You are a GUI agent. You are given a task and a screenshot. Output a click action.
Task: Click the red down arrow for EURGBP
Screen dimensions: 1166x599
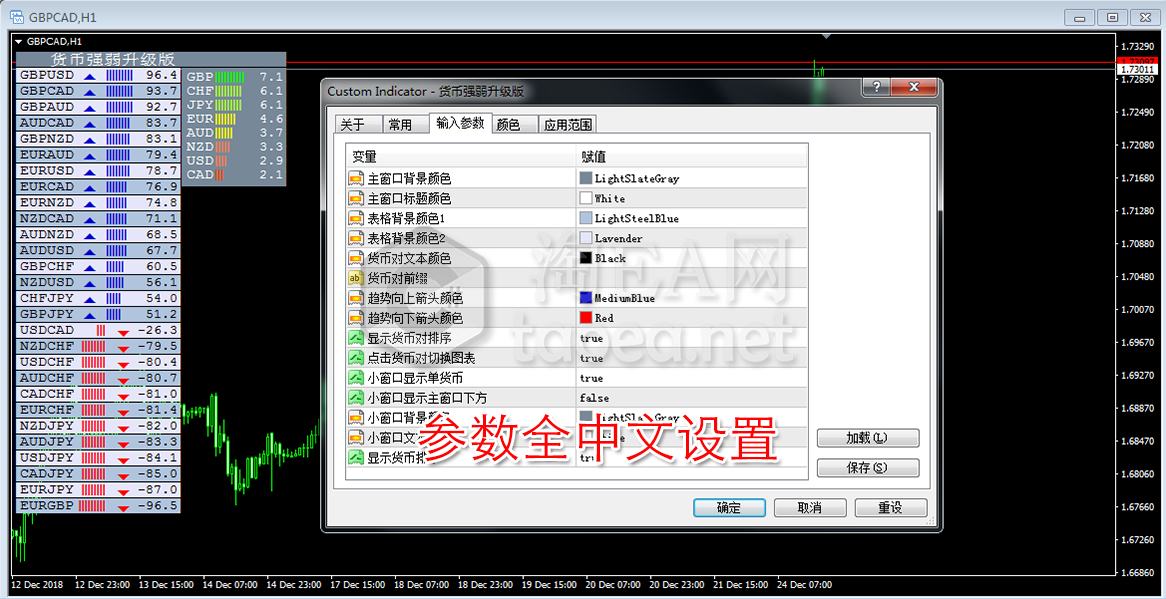(x=123, y=507)
